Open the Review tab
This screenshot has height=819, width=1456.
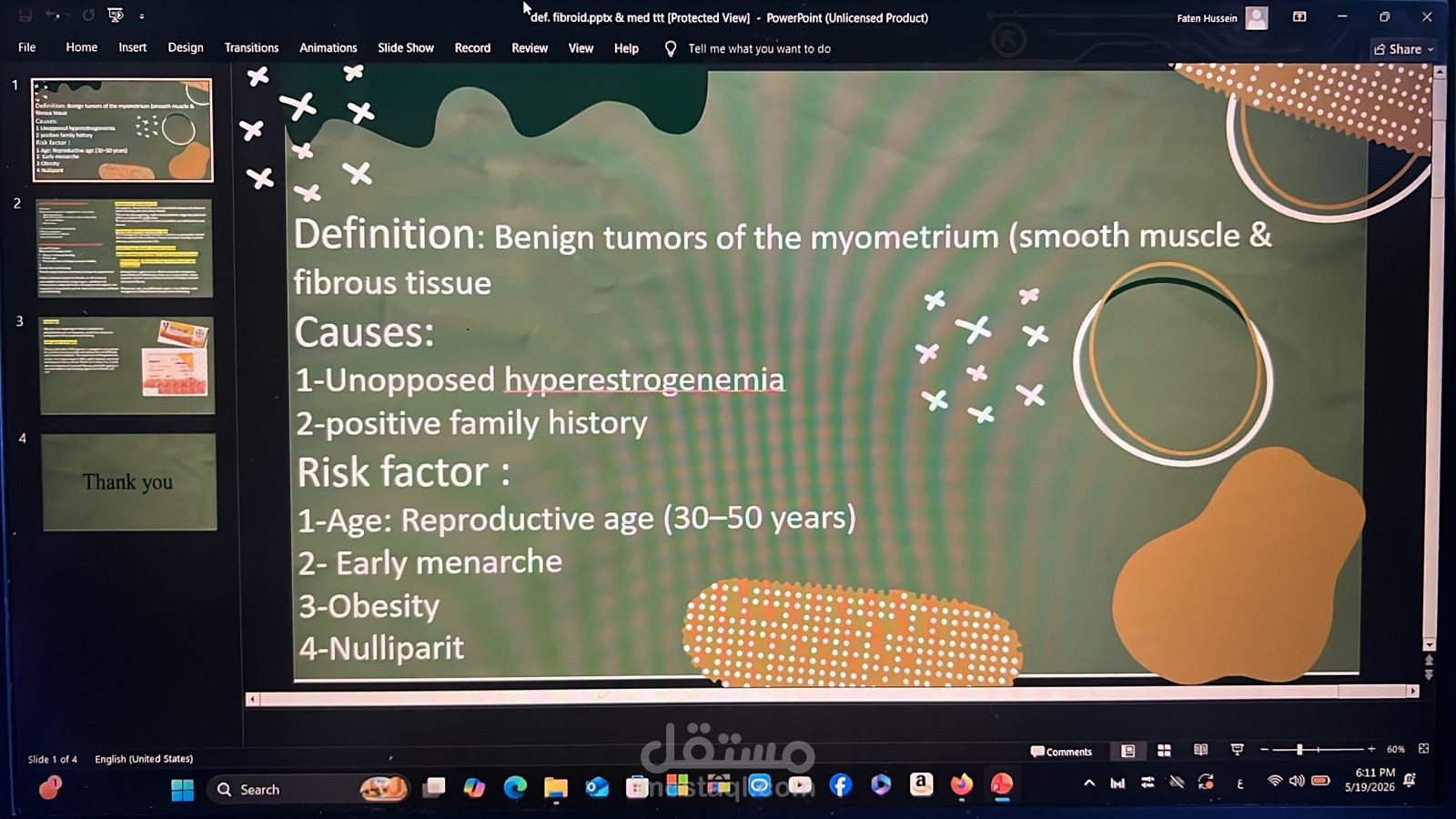[x=530, y=47]
